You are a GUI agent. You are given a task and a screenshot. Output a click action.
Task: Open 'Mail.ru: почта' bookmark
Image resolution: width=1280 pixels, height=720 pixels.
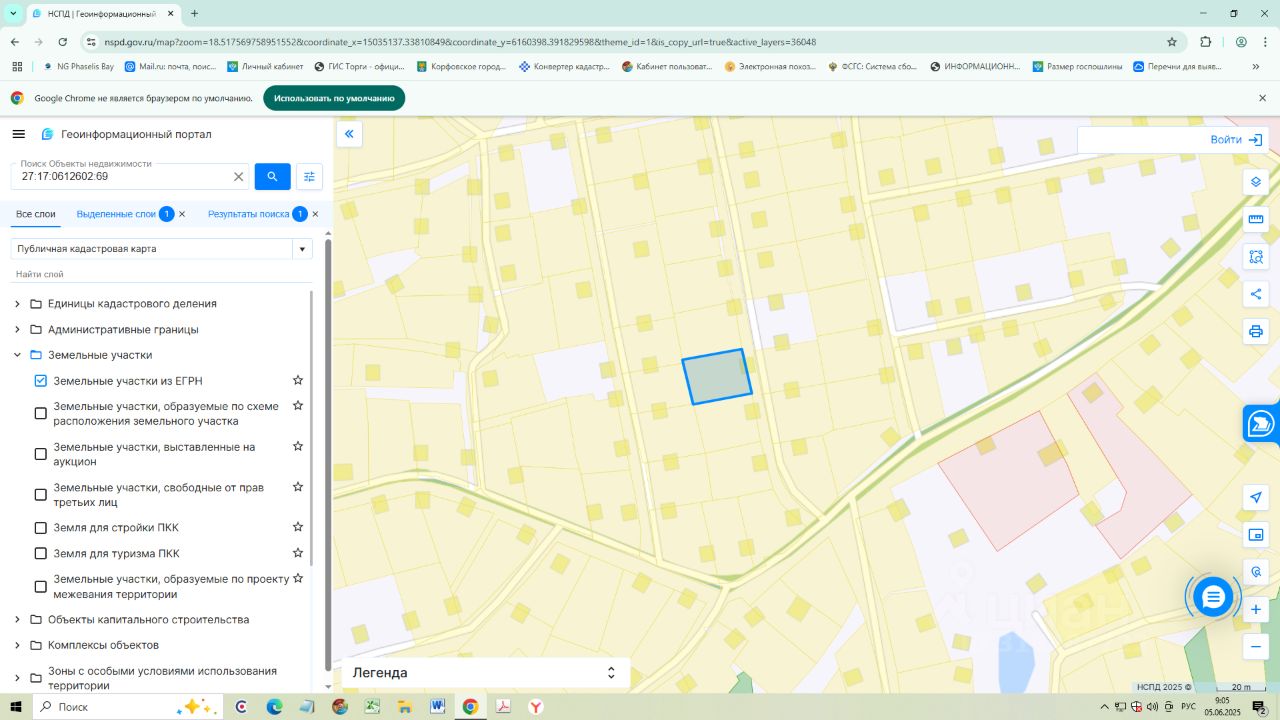(x=171, y=67)
